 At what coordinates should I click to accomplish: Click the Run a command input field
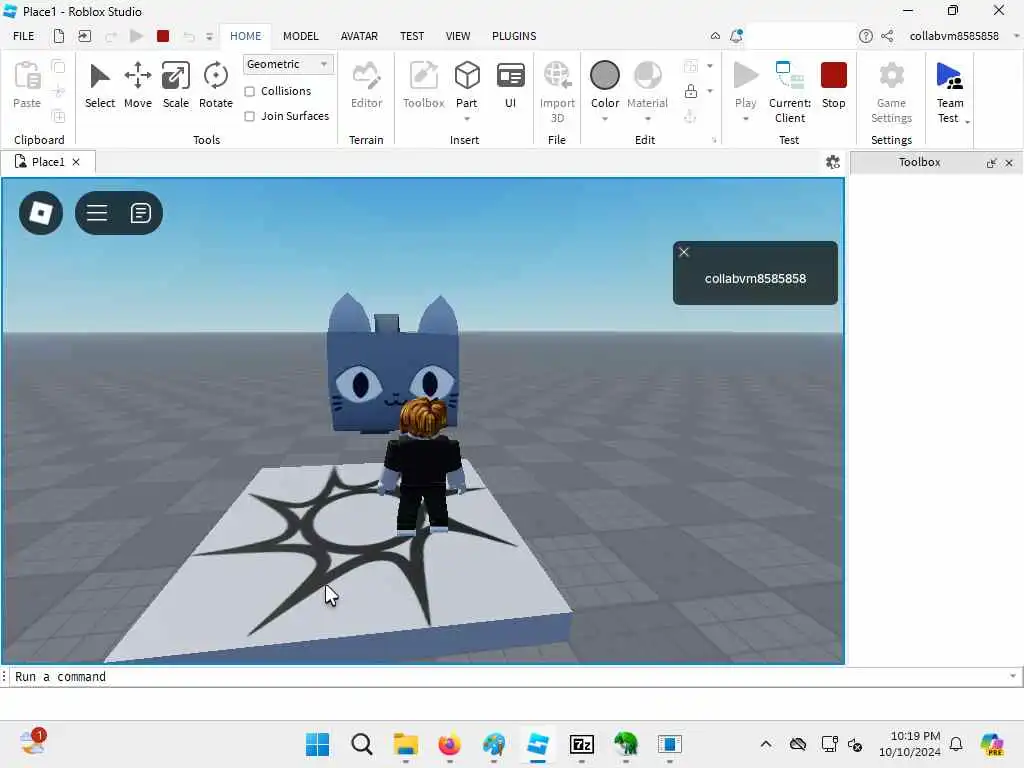point(509,677)
